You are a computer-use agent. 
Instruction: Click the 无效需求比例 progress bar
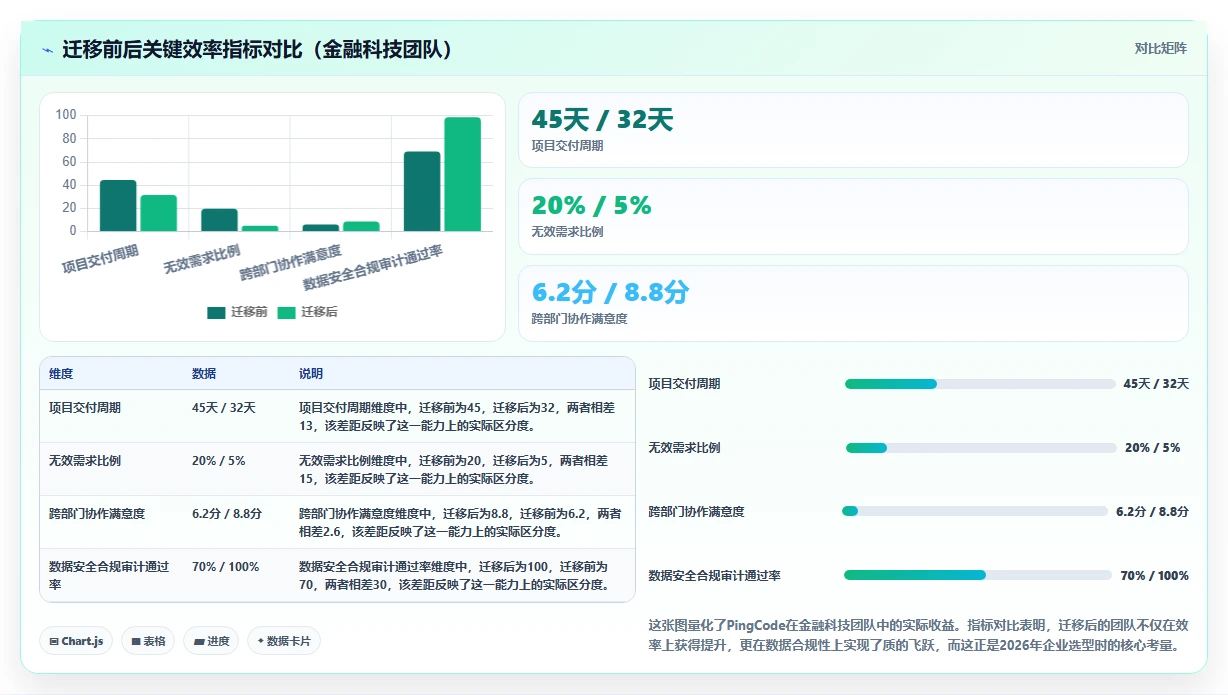tap(981, 448)
